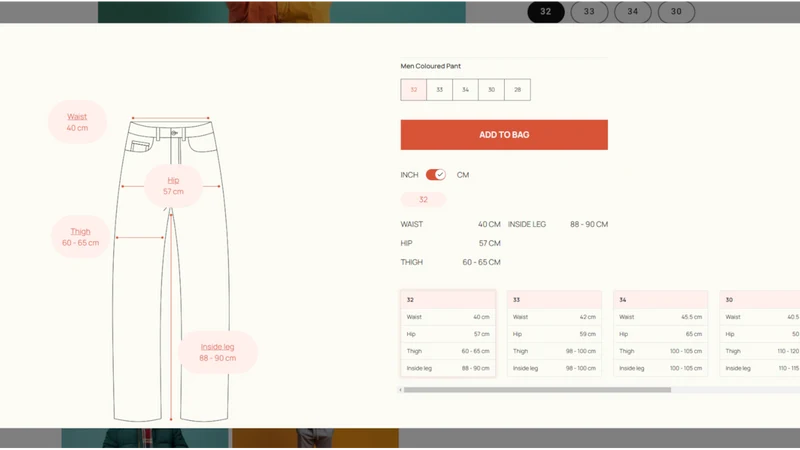Choose size 33 box under Men Coloured Pant

(440, 90)
